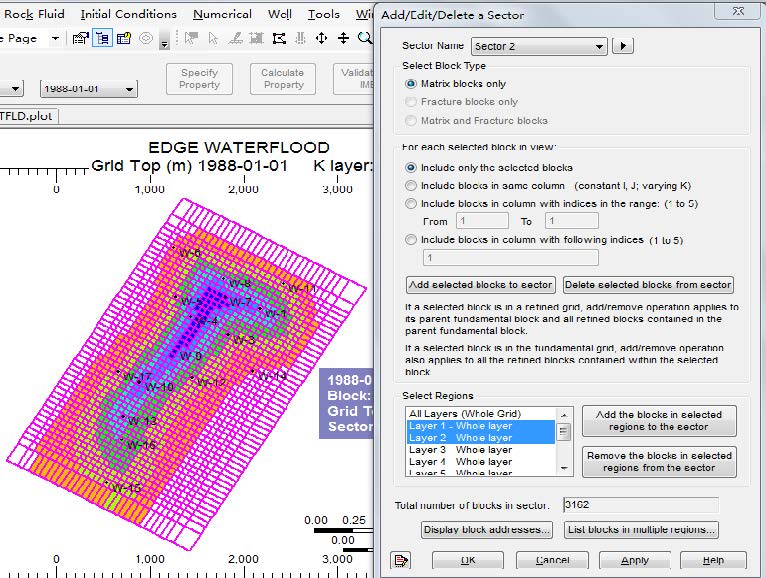Viewport: 766px width, 578px height.
Task: Click the notes icon beside OK button
Action: (x=402, y=560)
